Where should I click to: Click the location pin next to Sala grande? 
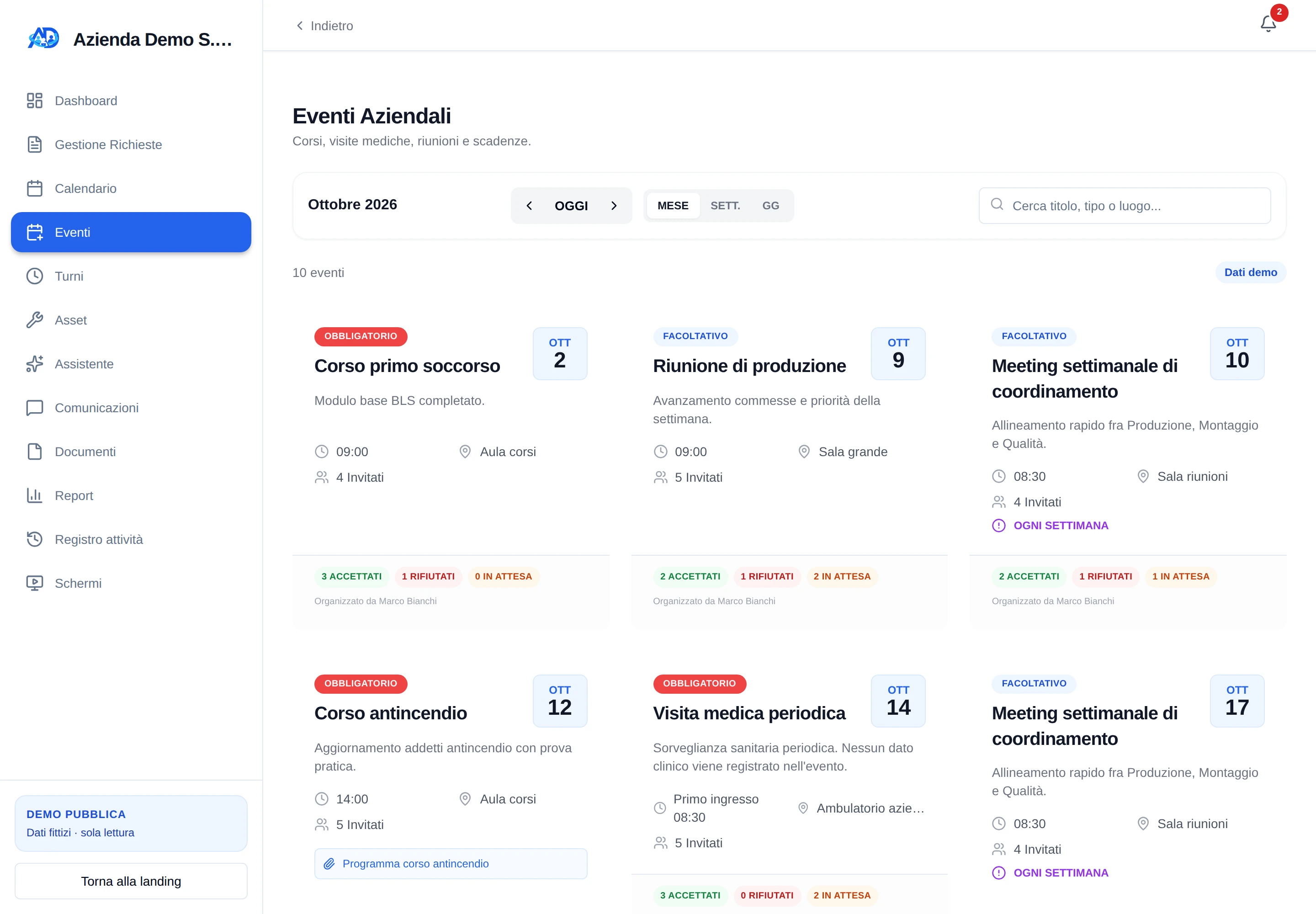(804, 452)
